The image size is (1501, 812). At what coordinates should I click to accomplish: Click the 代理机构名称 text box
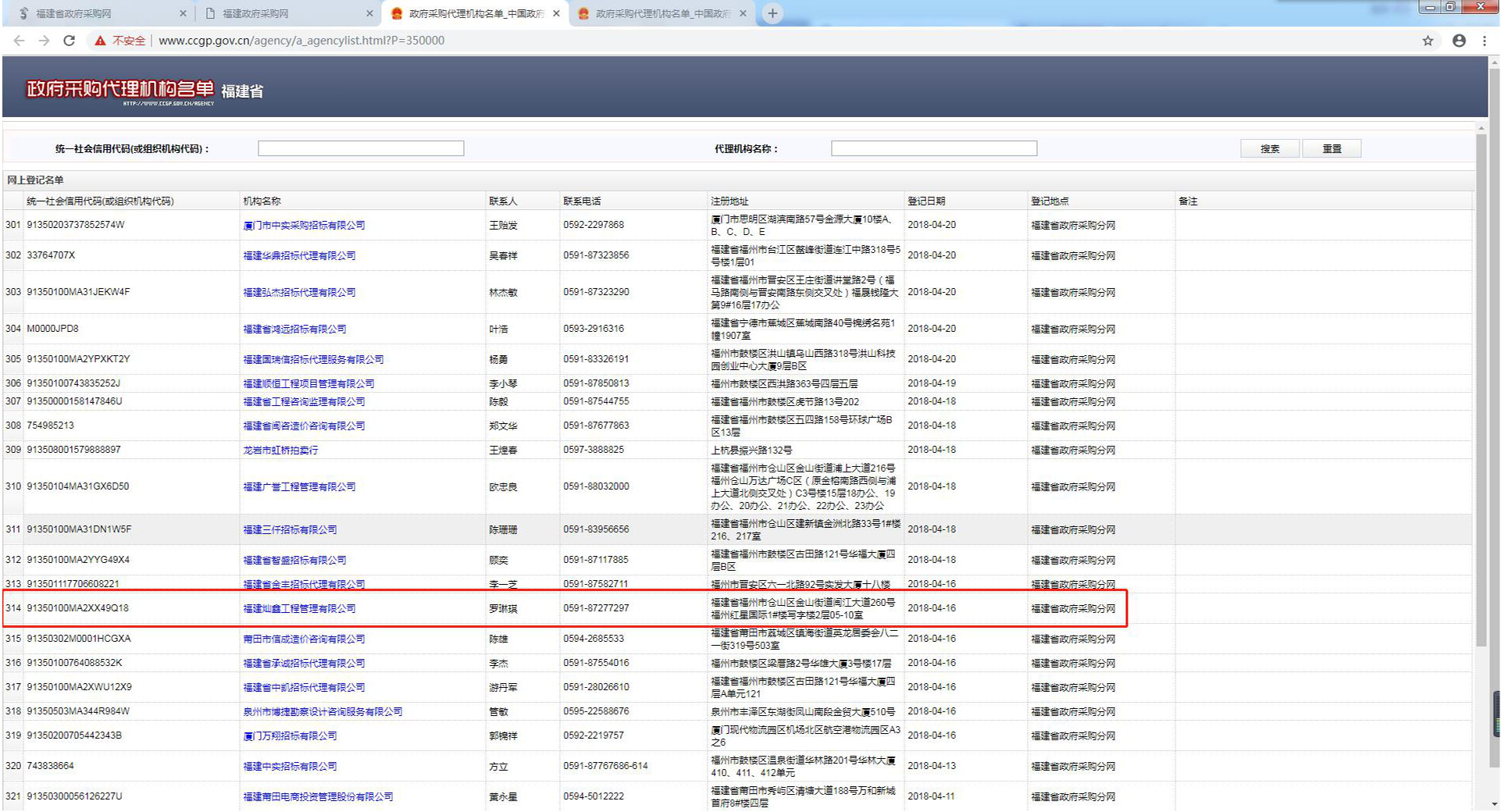tap(934, 148)
